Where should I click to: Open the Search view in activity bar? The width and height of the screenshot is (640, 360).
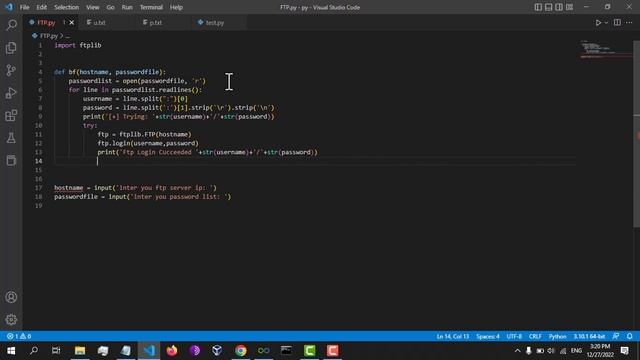(x=11, y=25)
